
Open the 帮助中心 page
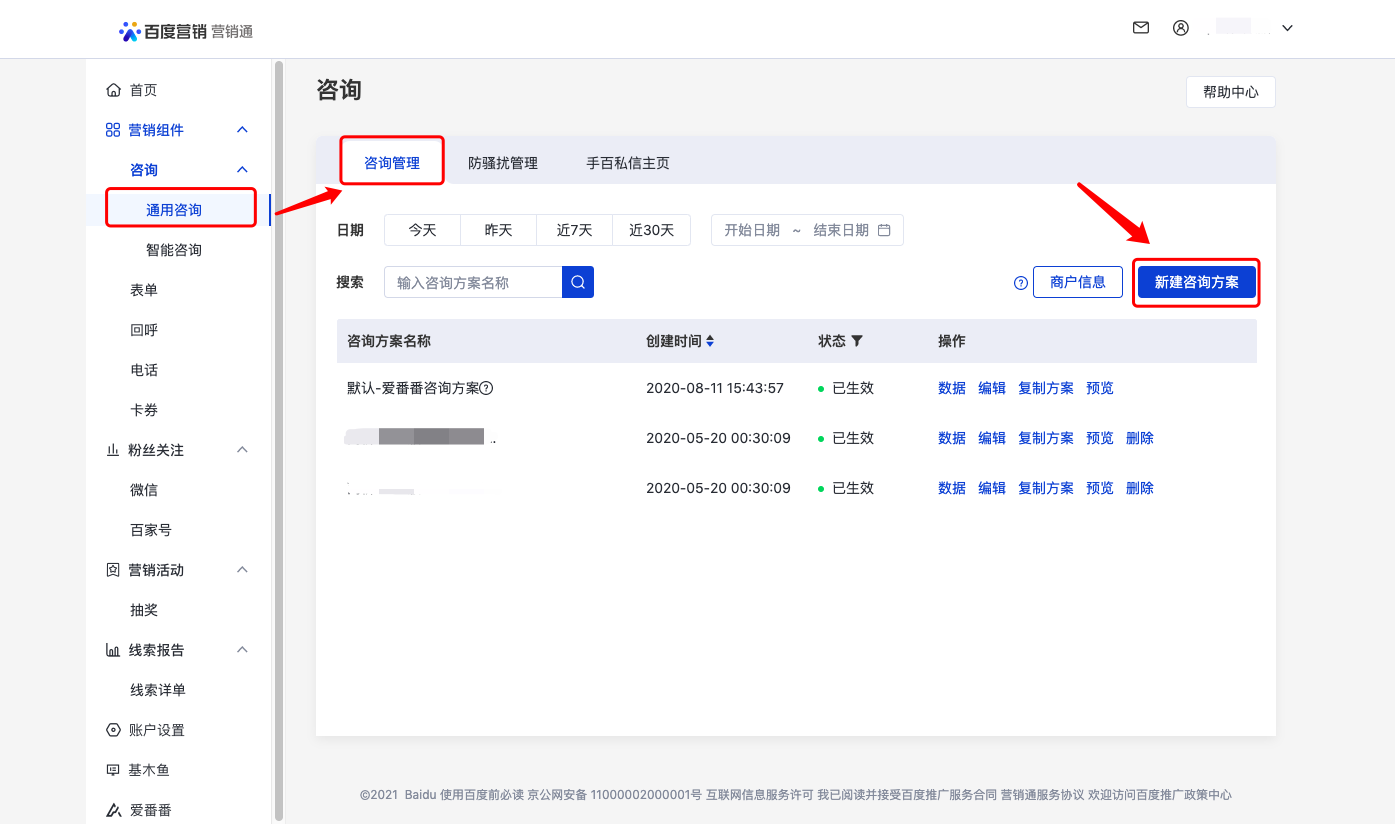[x=1230, y=91]
